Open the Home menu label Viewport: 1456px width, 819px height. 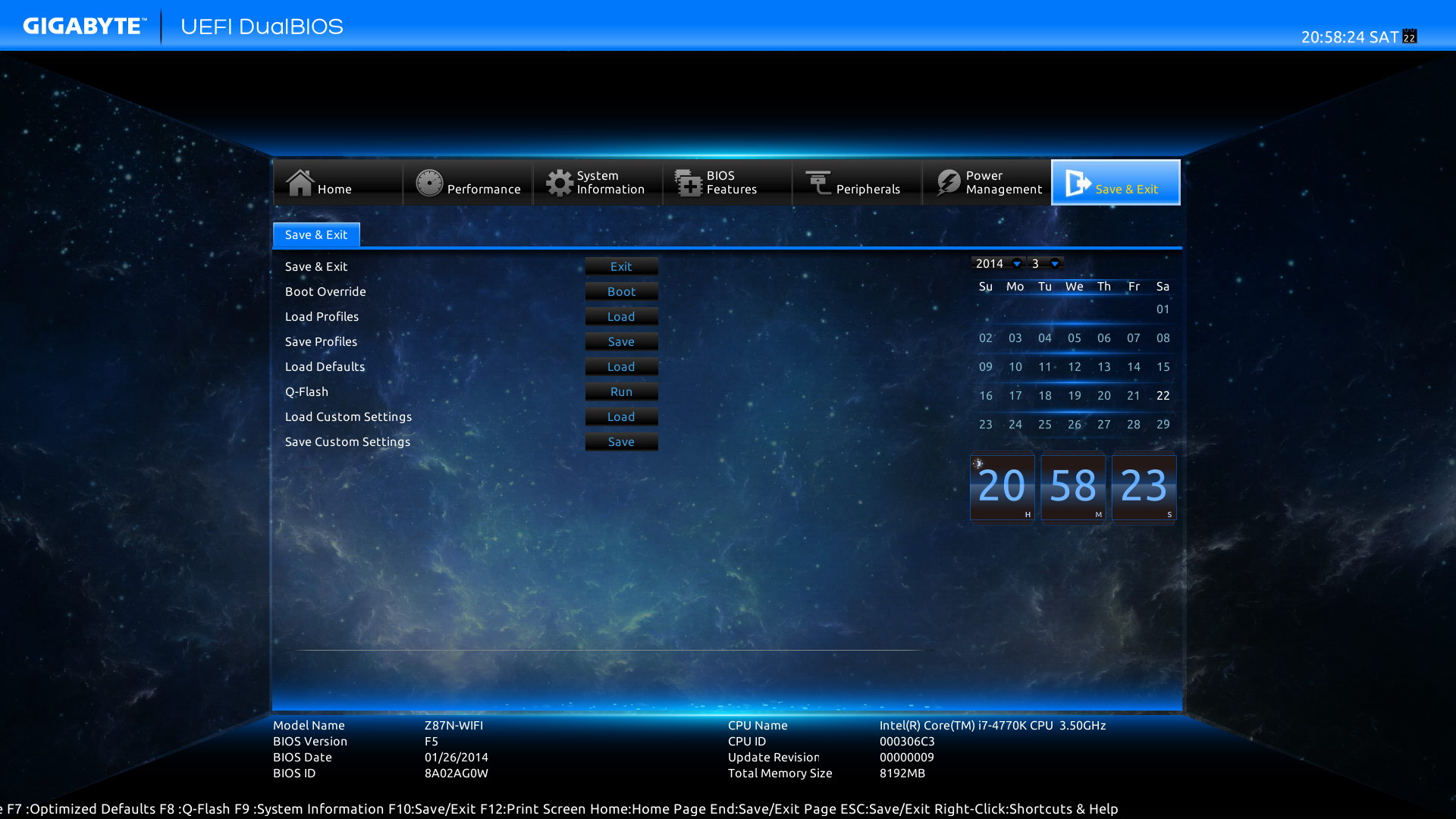click(x=334, y=189)
